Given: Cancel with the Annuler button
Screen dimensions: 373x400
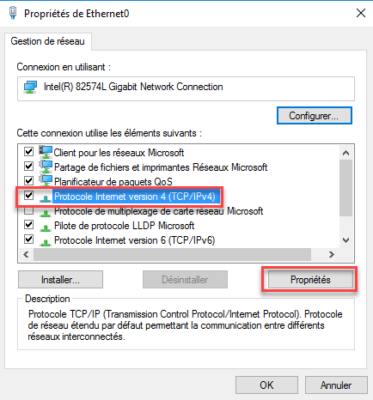Looking at the screenshot, I should [336, 385].
